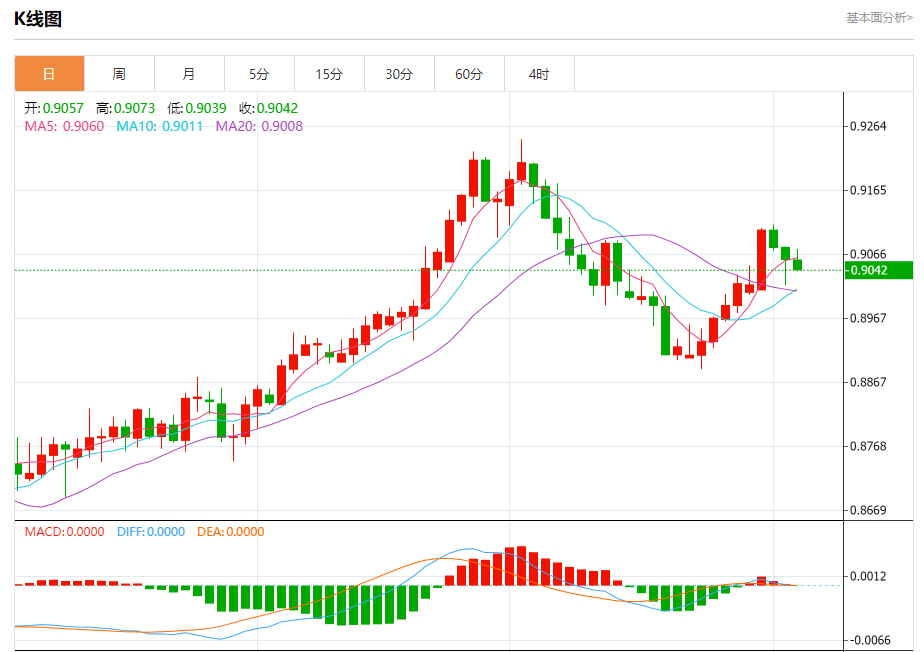Click the 0.8967 price axis label
The height and width of the screenshot is (652, 924).
(868, 318)
